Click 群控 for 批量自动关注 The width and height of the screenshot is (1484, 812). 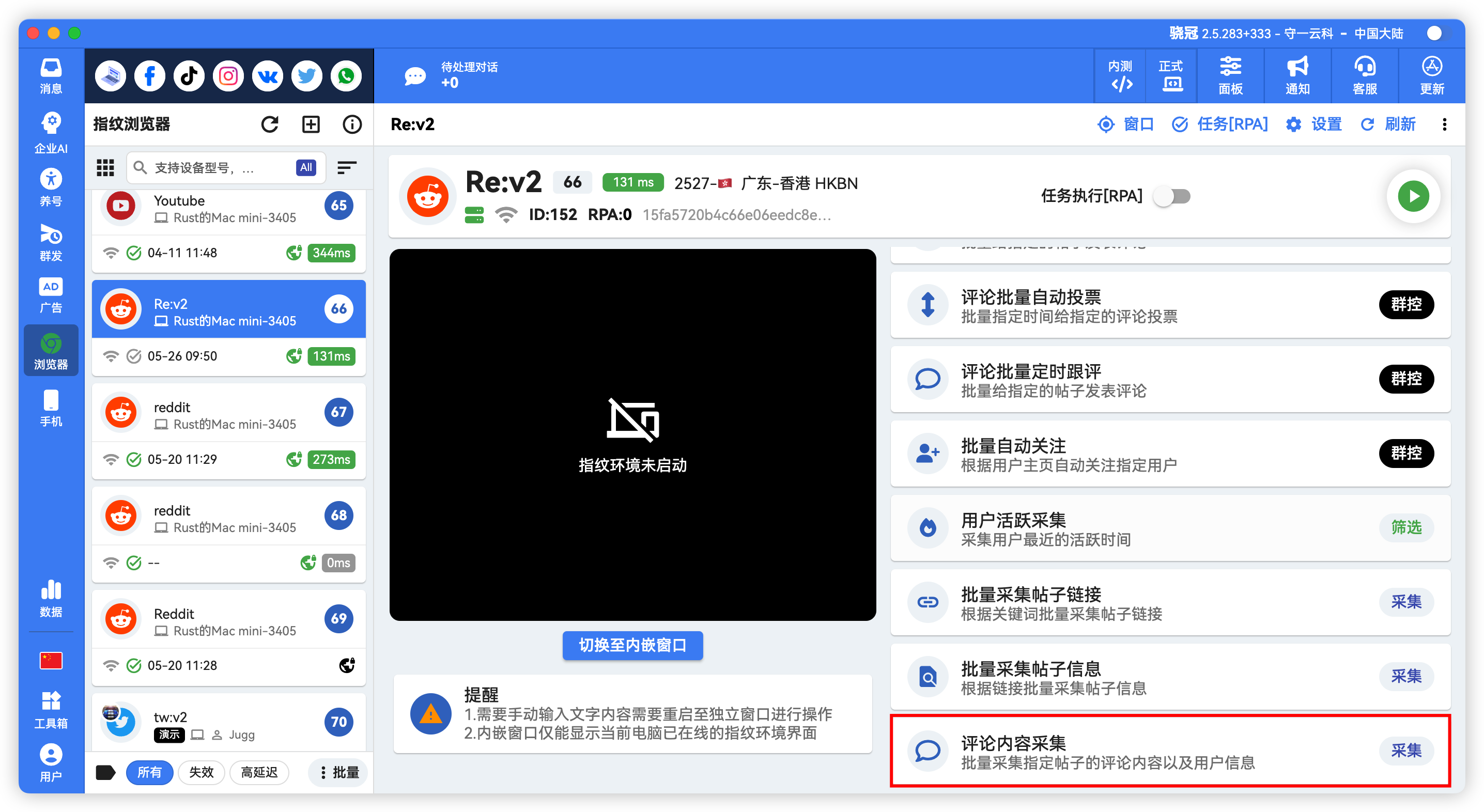tap(1405, 452)
